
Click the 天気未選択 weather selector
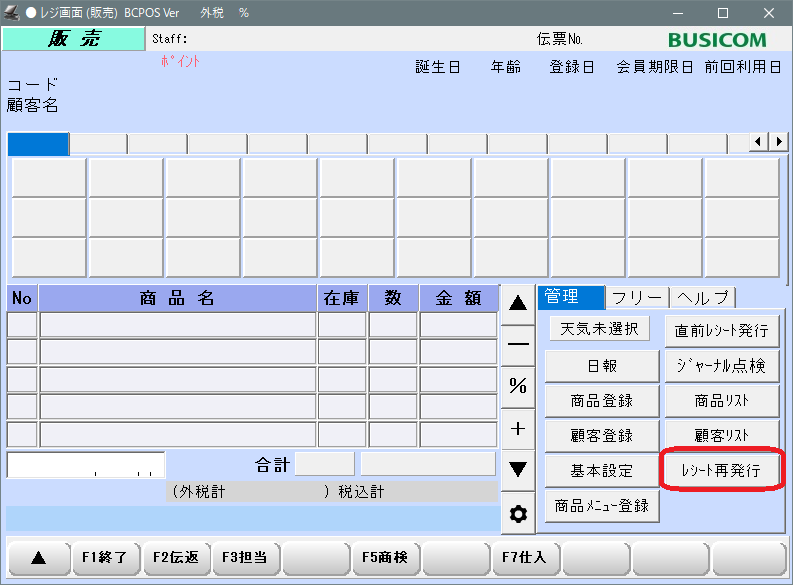tap(599, 329)
